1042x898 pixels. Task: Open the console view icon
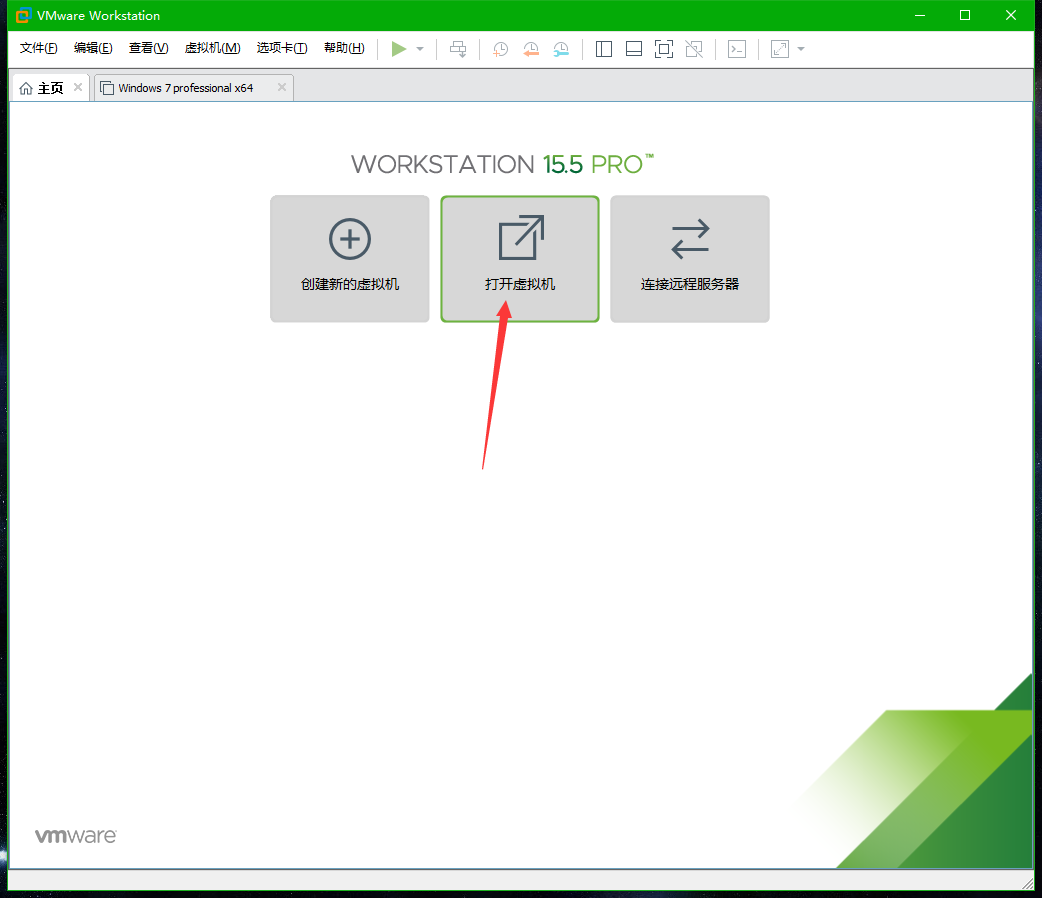click(x=737, y=49)
